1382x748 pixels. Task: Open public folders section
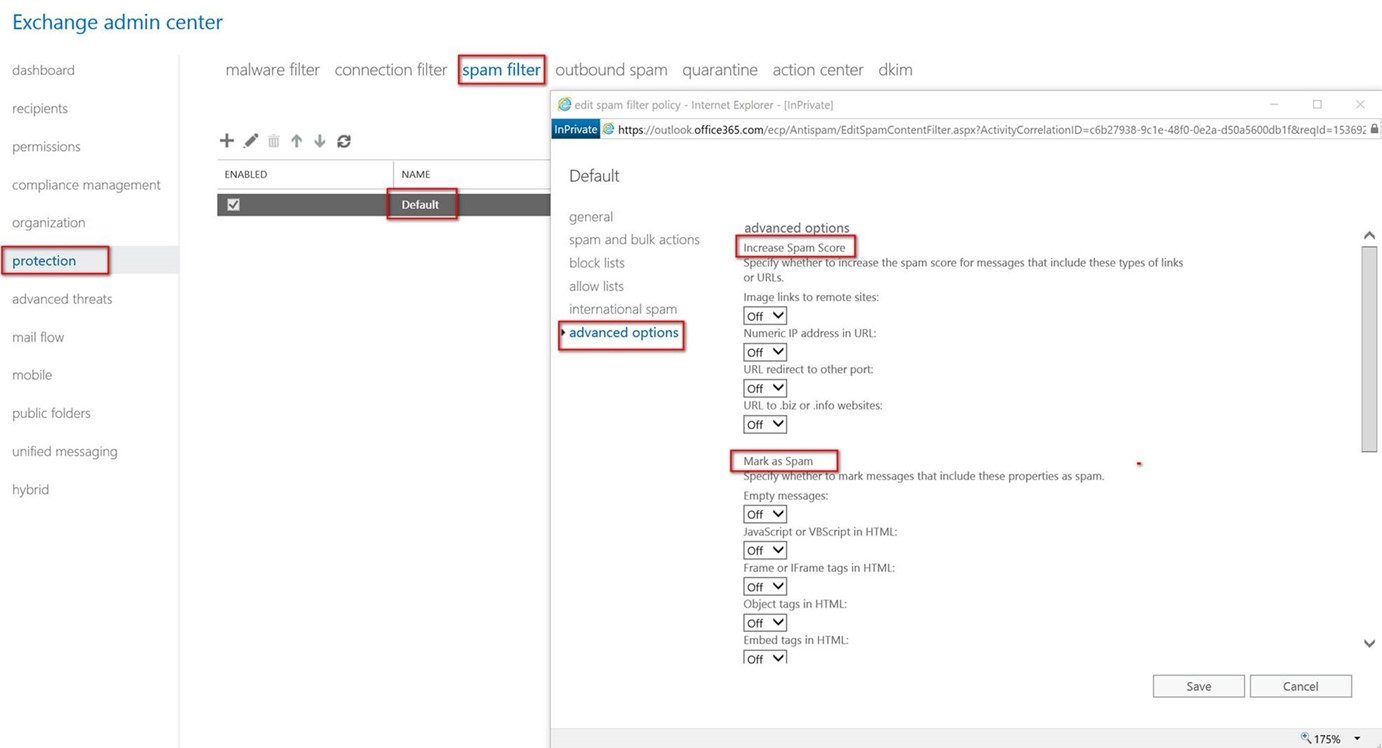tap(51, 413)
